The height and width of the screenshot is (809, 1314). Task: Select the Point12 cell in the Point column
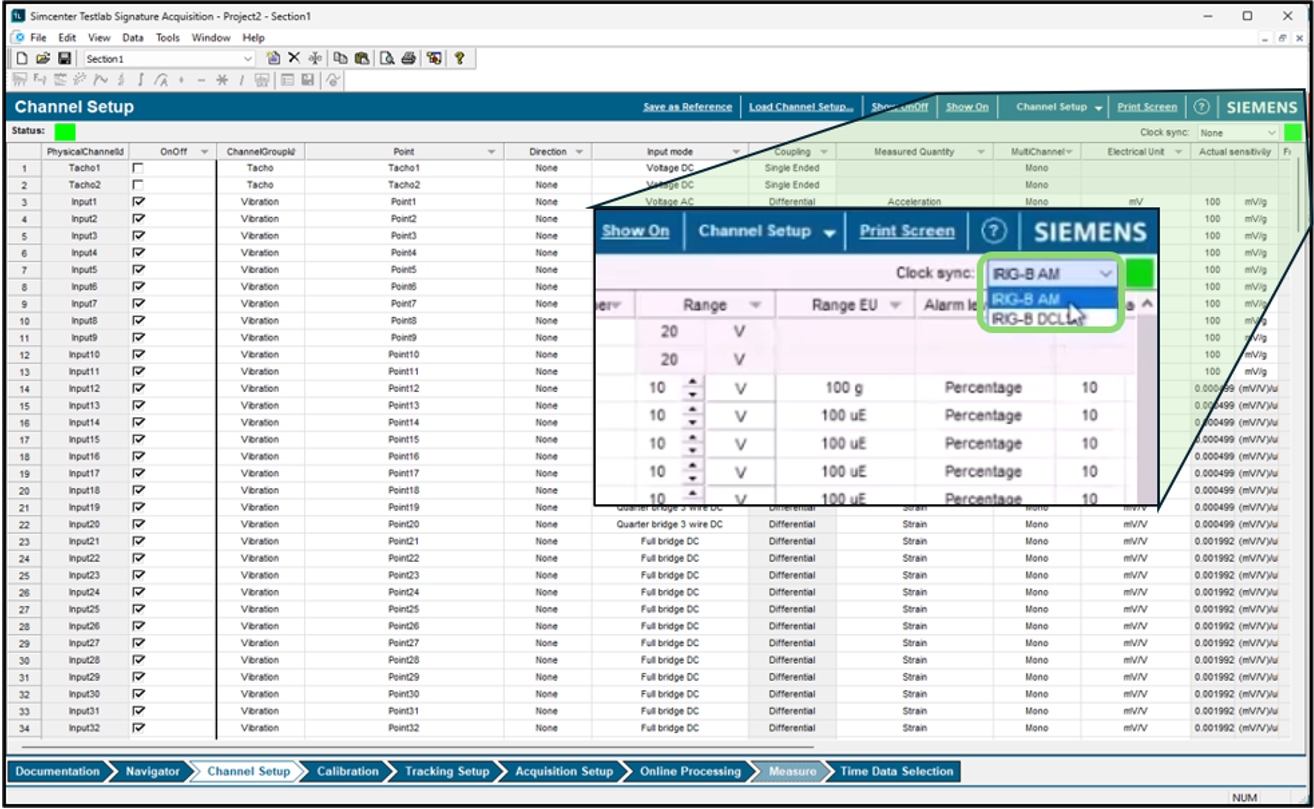click(x=404, y=389)
